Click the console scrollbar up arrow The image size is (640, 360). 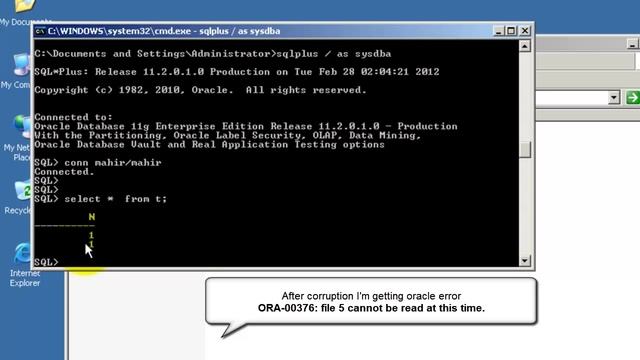(525, 46)
